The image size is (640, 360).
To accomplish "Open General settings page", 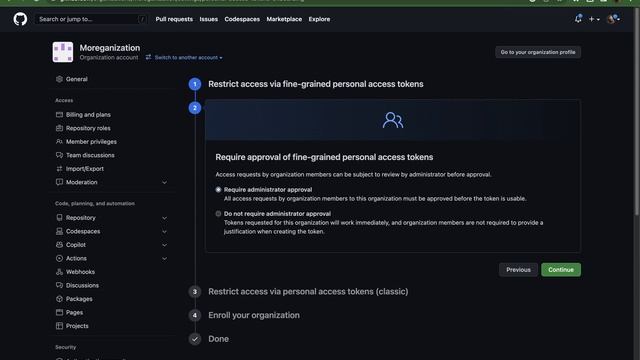I will click(x=77, y=79).
